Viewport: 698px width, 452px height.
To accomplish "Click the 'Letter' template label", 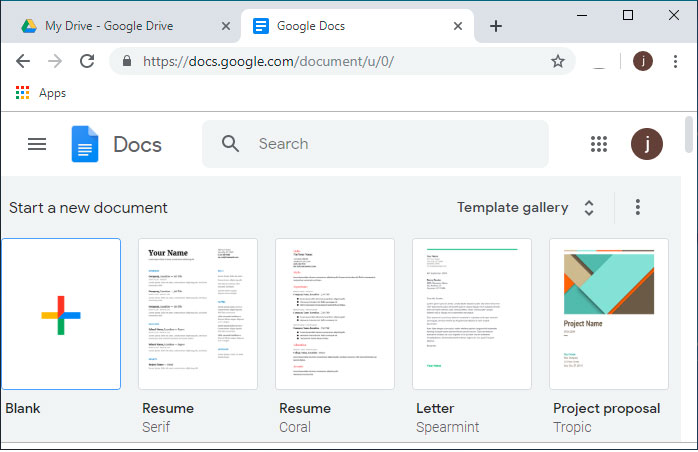I will (435, 408).
